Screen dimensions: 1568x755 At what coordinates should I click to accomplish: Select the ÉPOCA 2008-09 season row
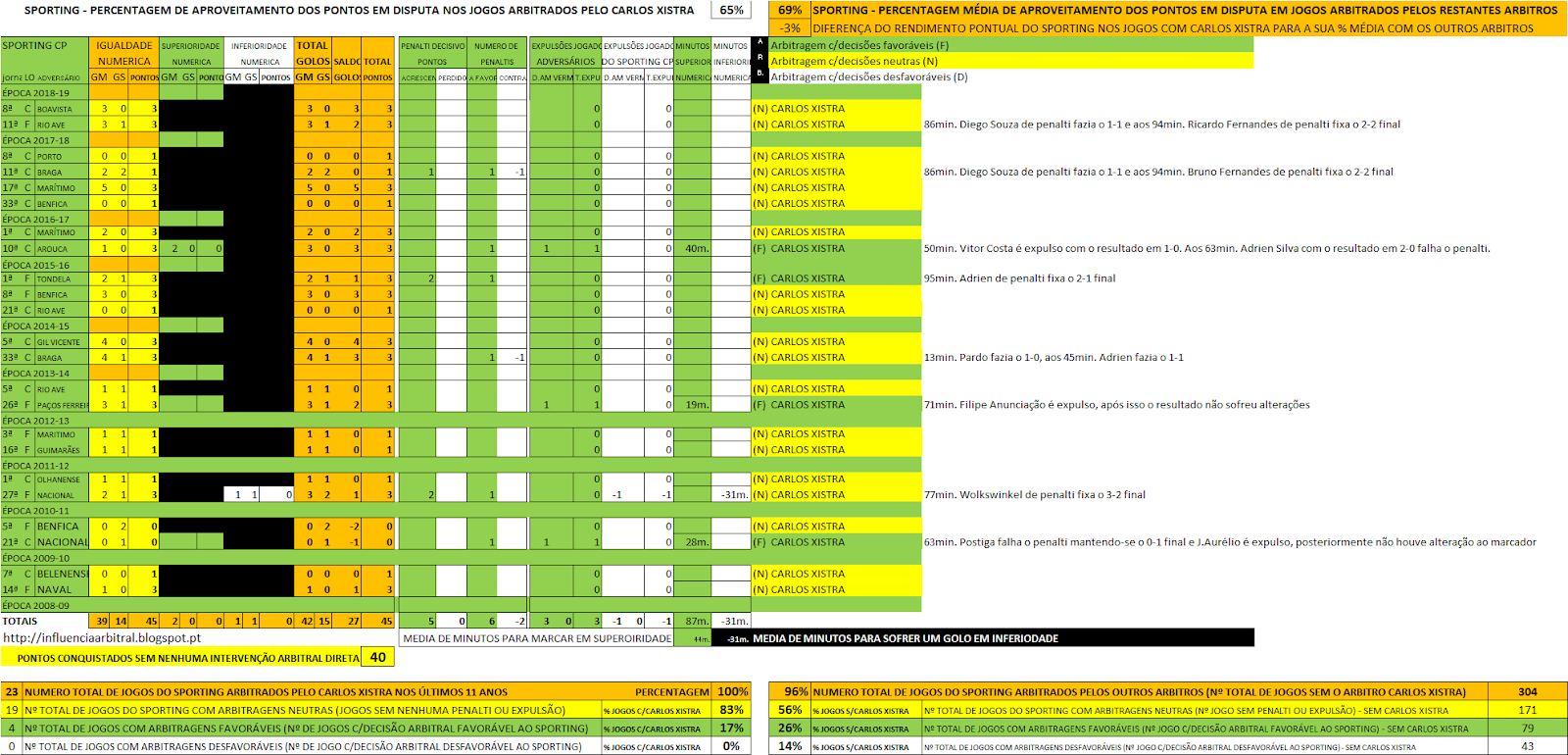(45, 605)
